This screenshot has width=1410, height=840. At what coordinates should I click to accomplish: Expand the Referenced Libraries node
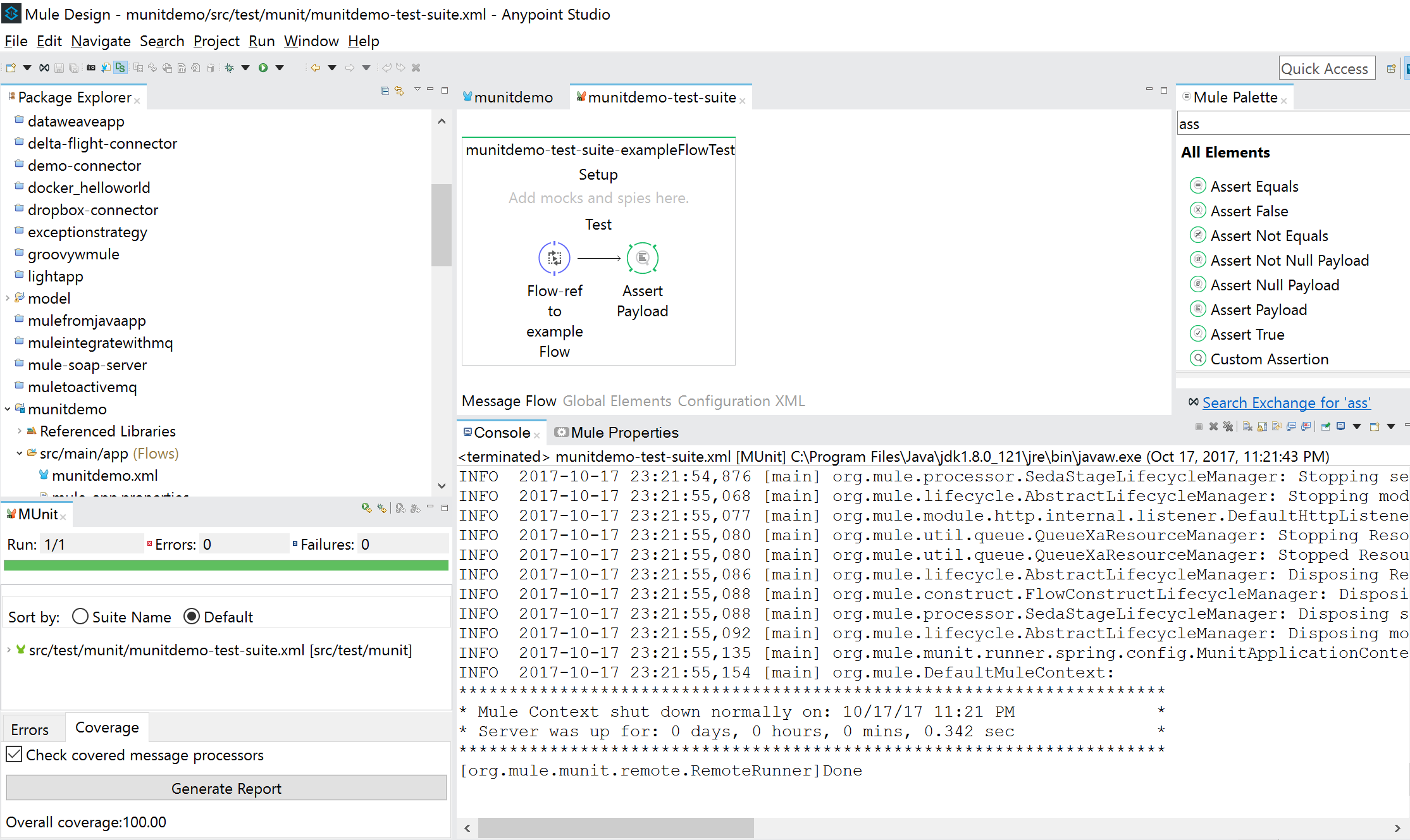tap(20, 431)
